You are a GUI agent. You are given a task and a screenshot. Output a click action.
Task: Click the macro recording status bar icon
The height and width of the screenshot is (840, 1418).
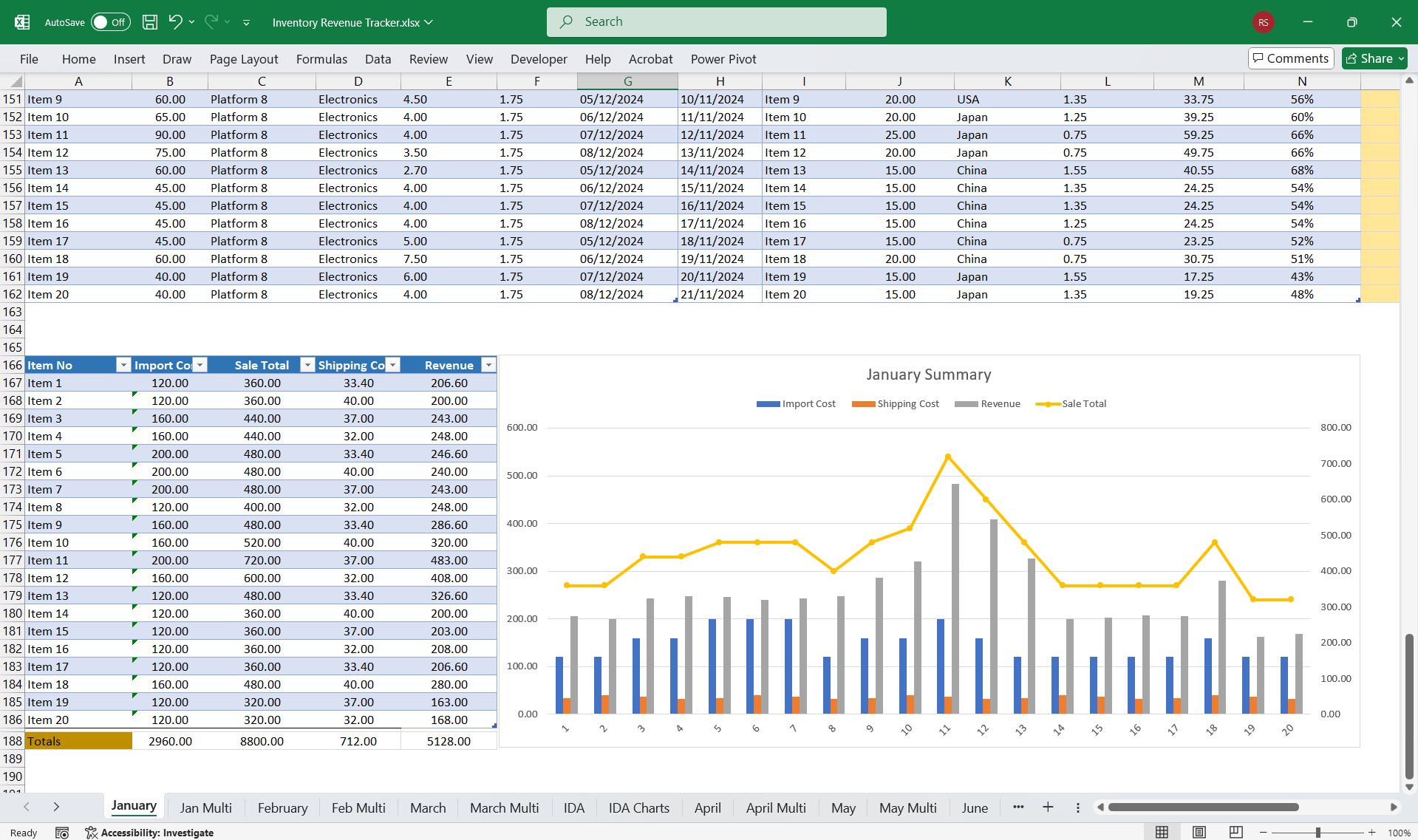[x=62, y=833]
